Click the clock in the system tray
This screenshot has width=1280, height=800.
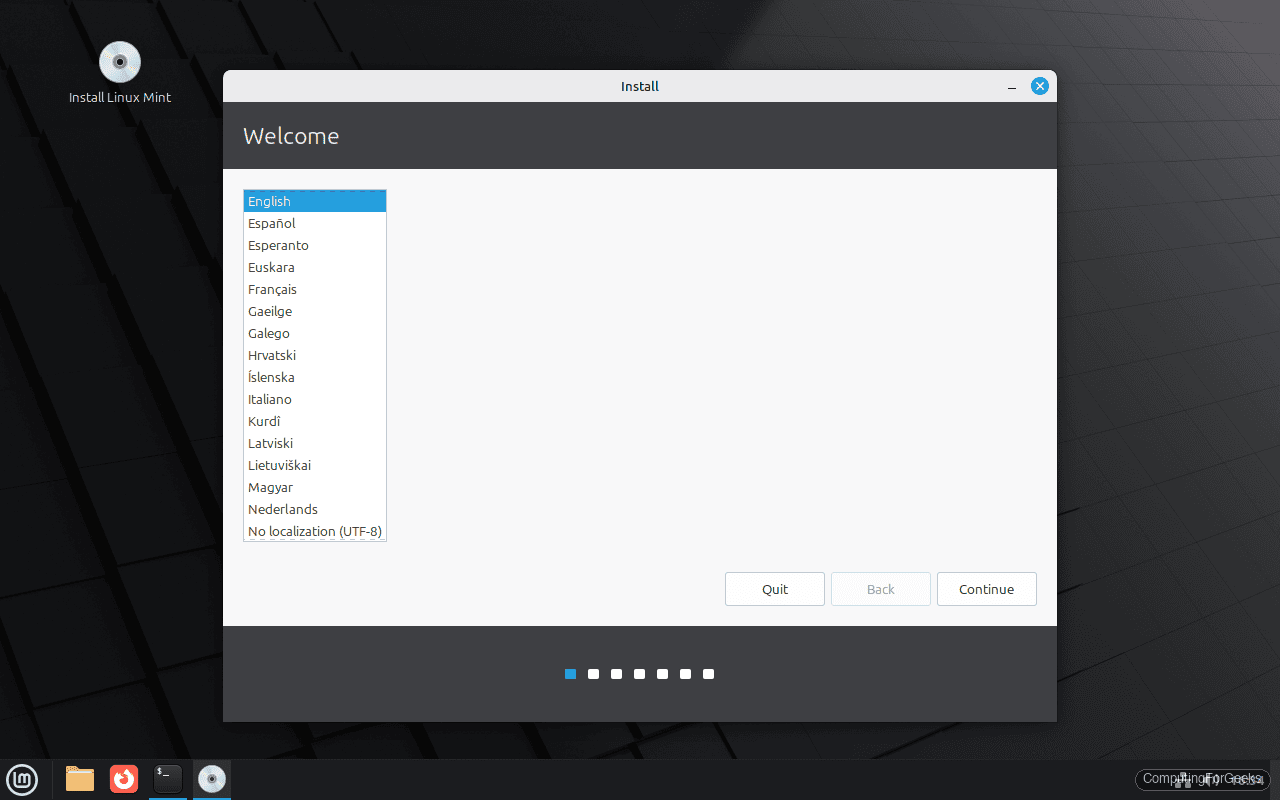(x=1247, y=780)
